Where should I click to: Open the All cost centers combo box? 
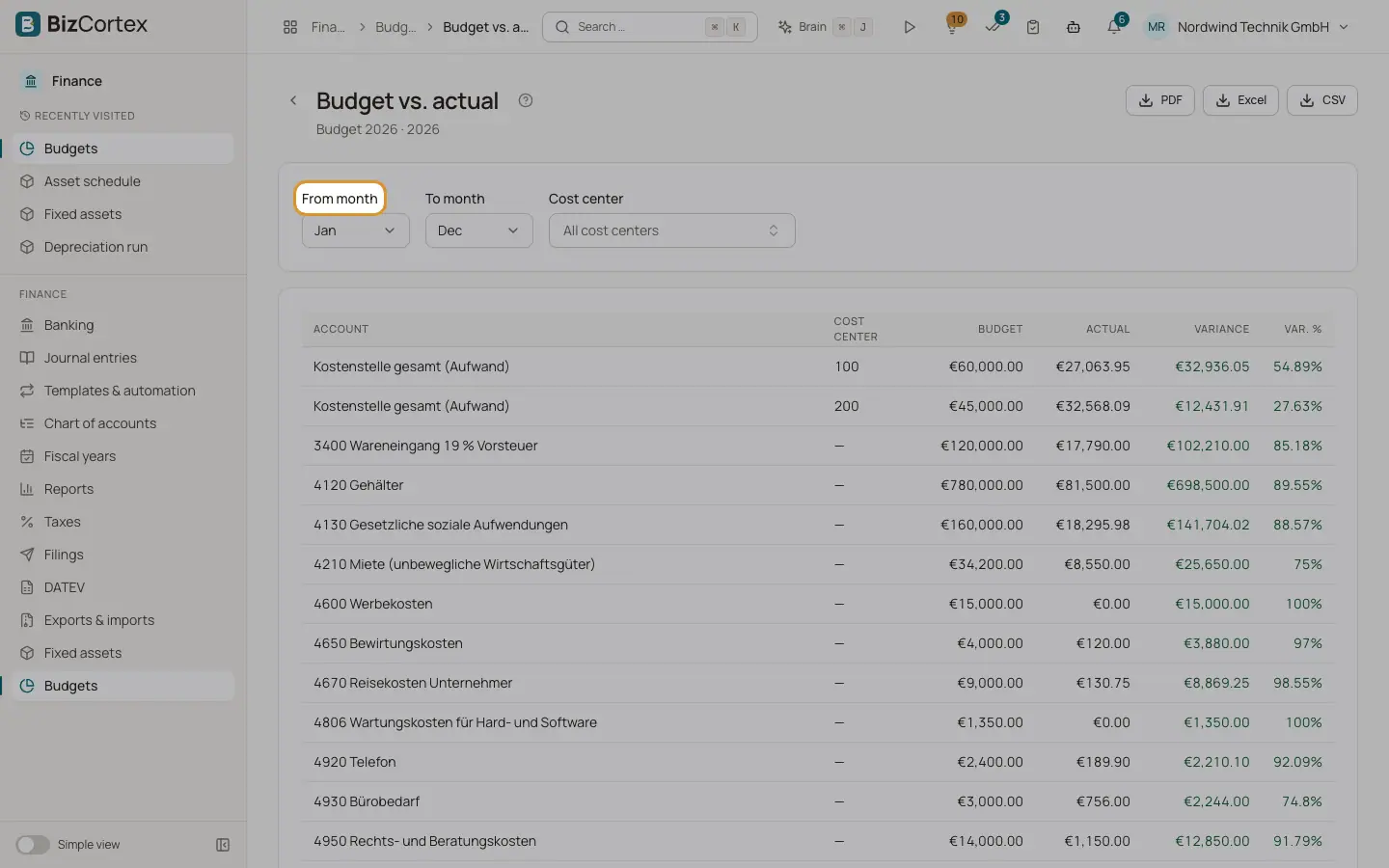[671, 231]
